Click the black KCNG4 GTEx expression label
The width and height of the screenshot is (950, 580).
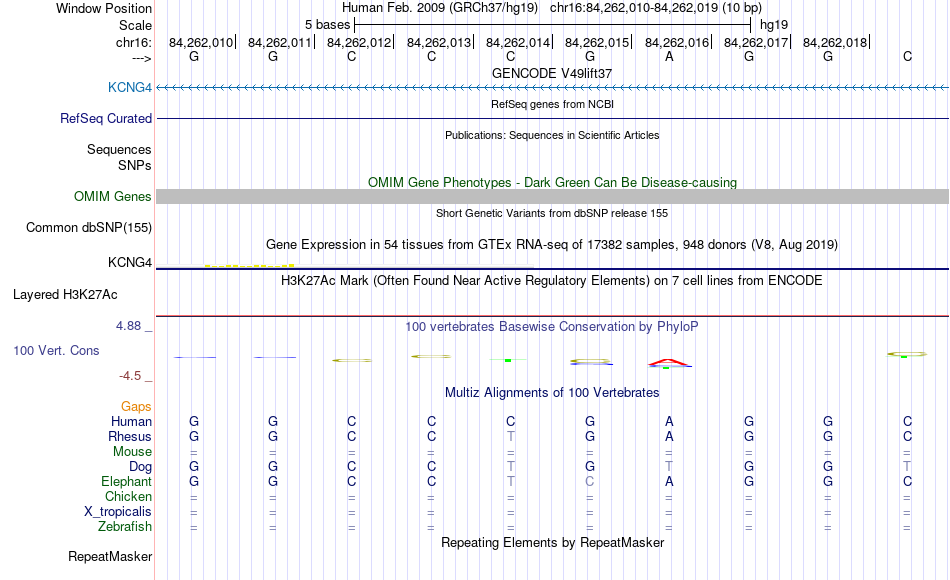[x=130, y=262]
